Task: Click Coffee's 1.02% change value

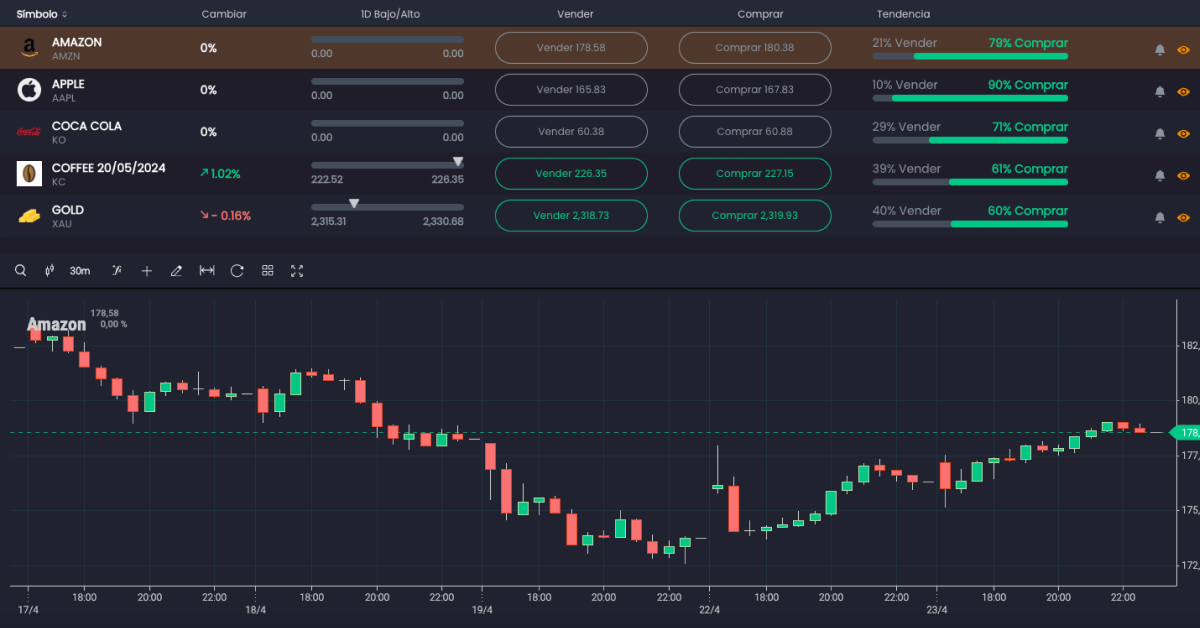Action: pos(220,174)
